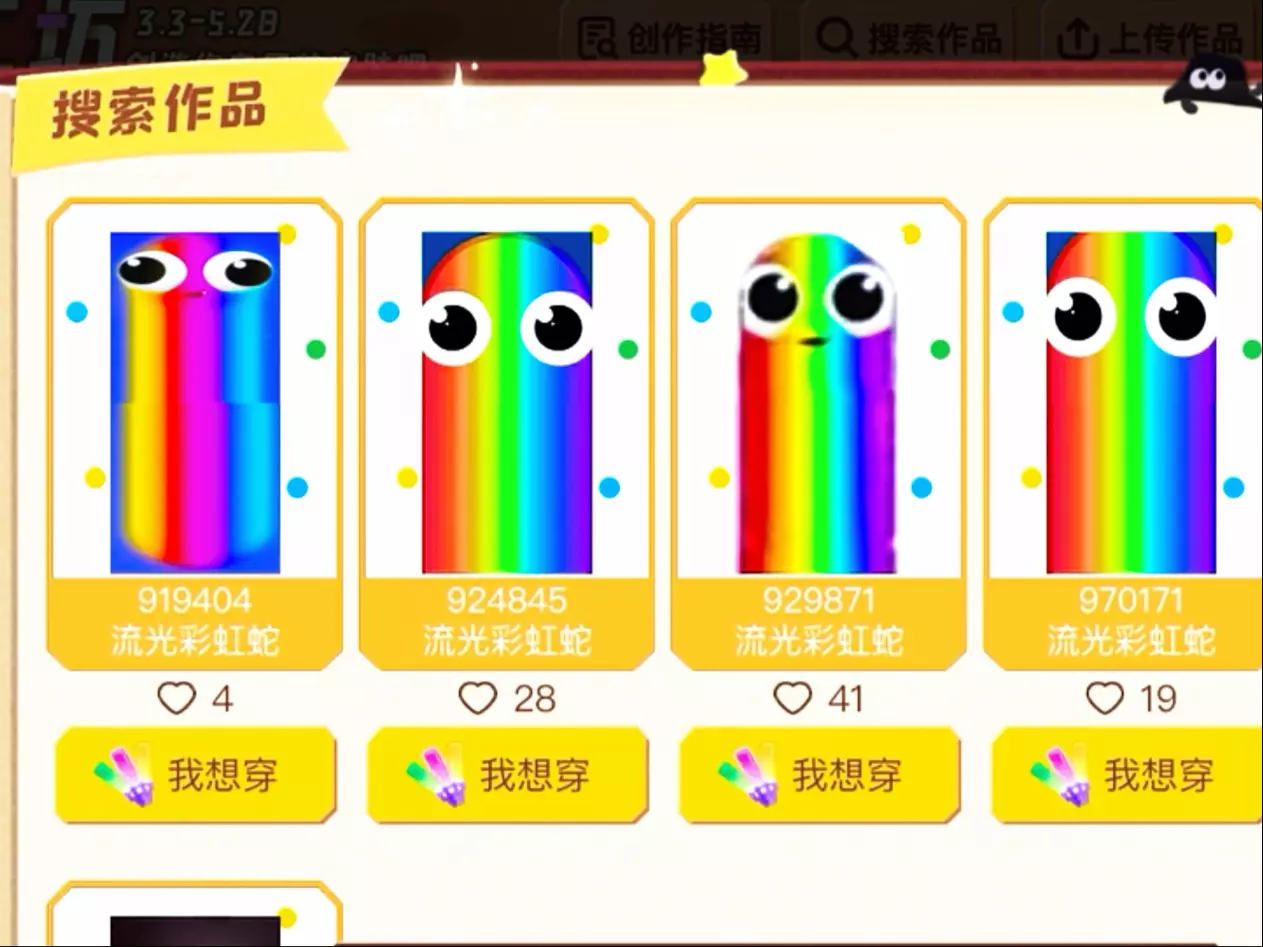Screen dimensions: 1263x947
Task: Click the 流光彩虹蛇 label of skin 929871
Action: click(x=819, y=641)
